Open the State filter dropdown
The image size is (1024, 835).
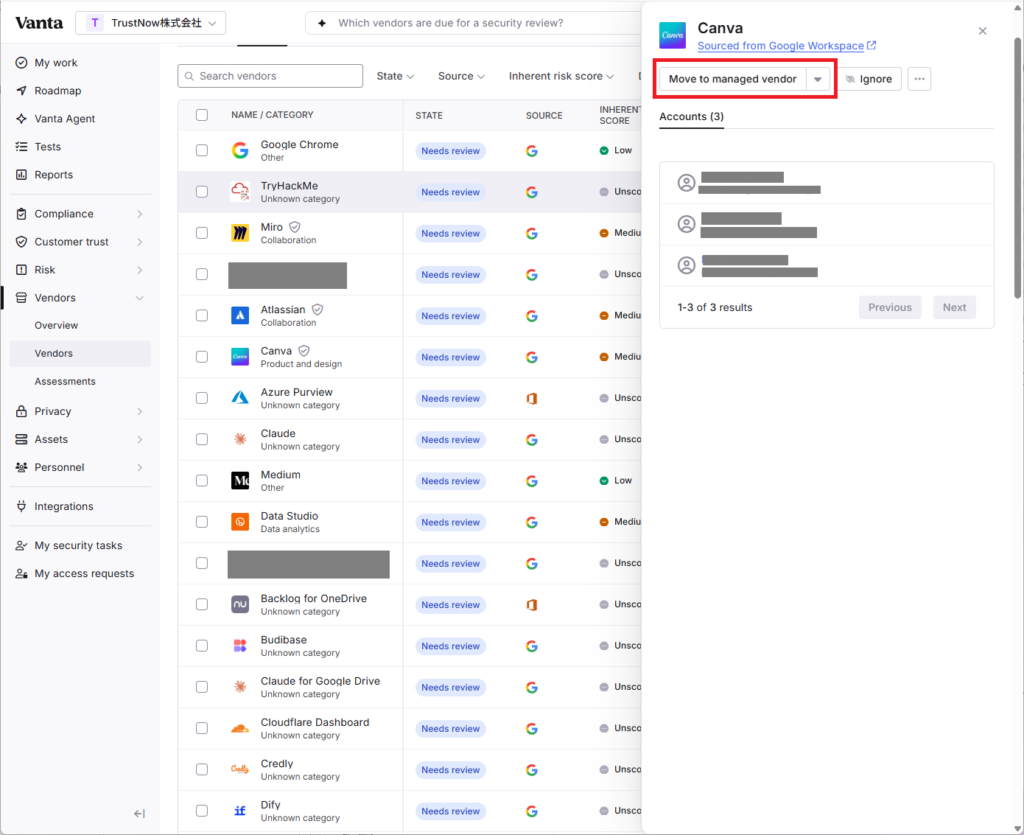(x=395, y=76)
